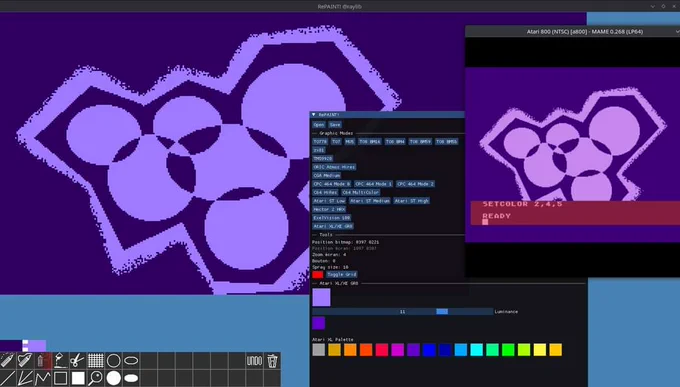Select the straight line tool
The width and height of the screenshot is (680, 387).
[x=8, y=378]
